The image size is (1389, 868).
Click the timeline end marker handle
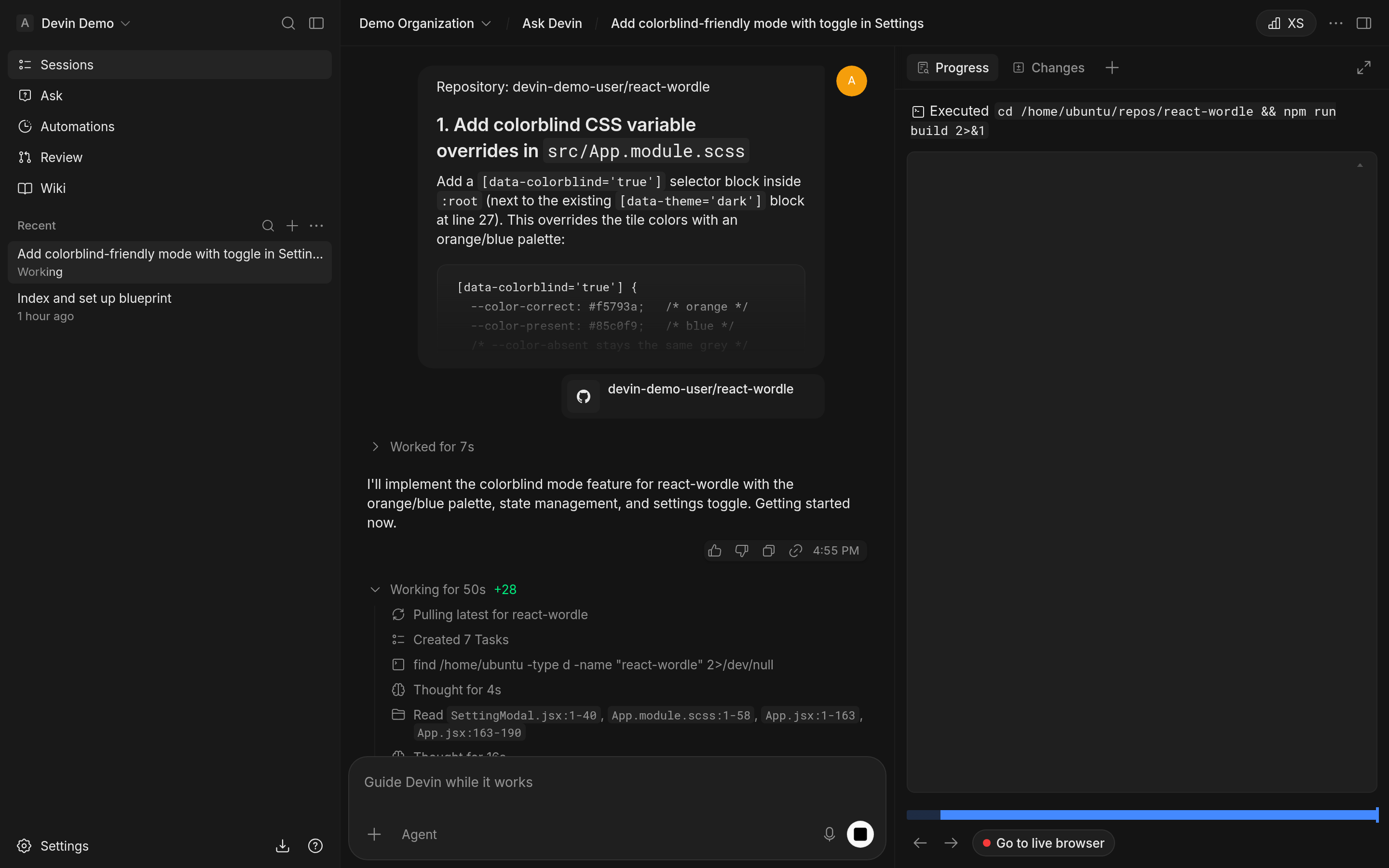tap(1377, 814)
